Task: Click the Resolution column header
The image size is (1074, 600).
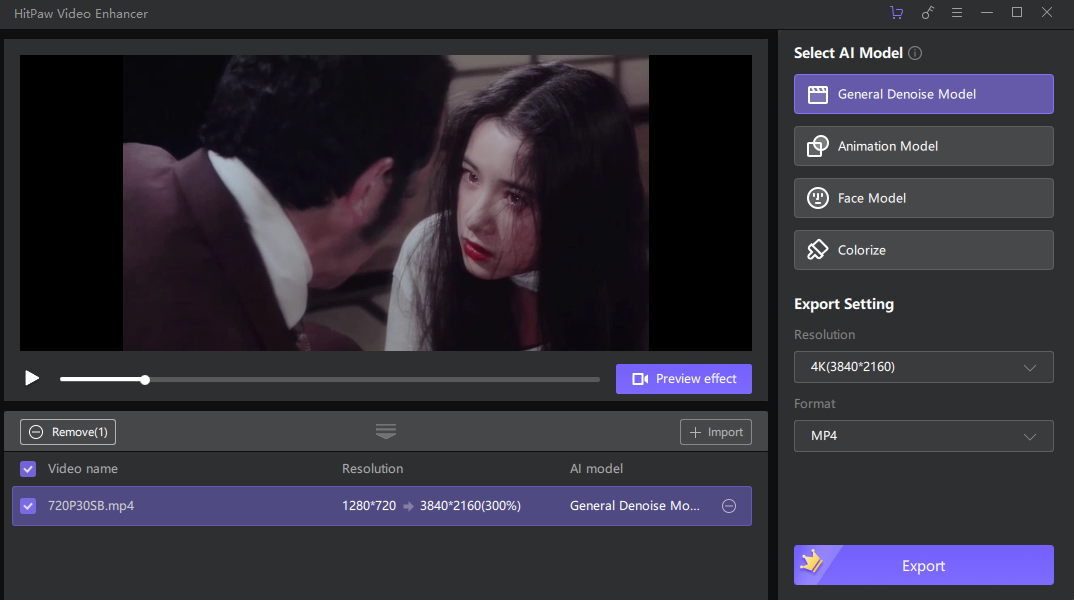Action: [373, 469]
